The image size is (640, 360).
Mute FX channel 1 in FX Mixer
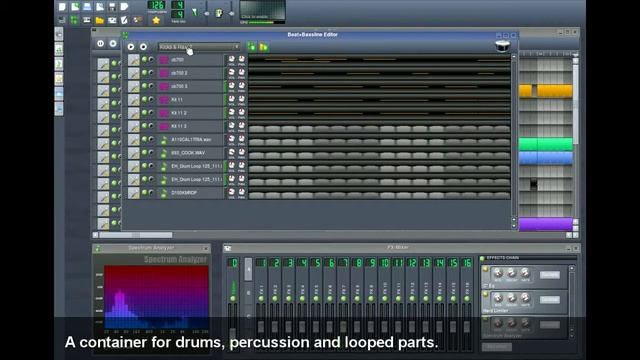point(261,299)
